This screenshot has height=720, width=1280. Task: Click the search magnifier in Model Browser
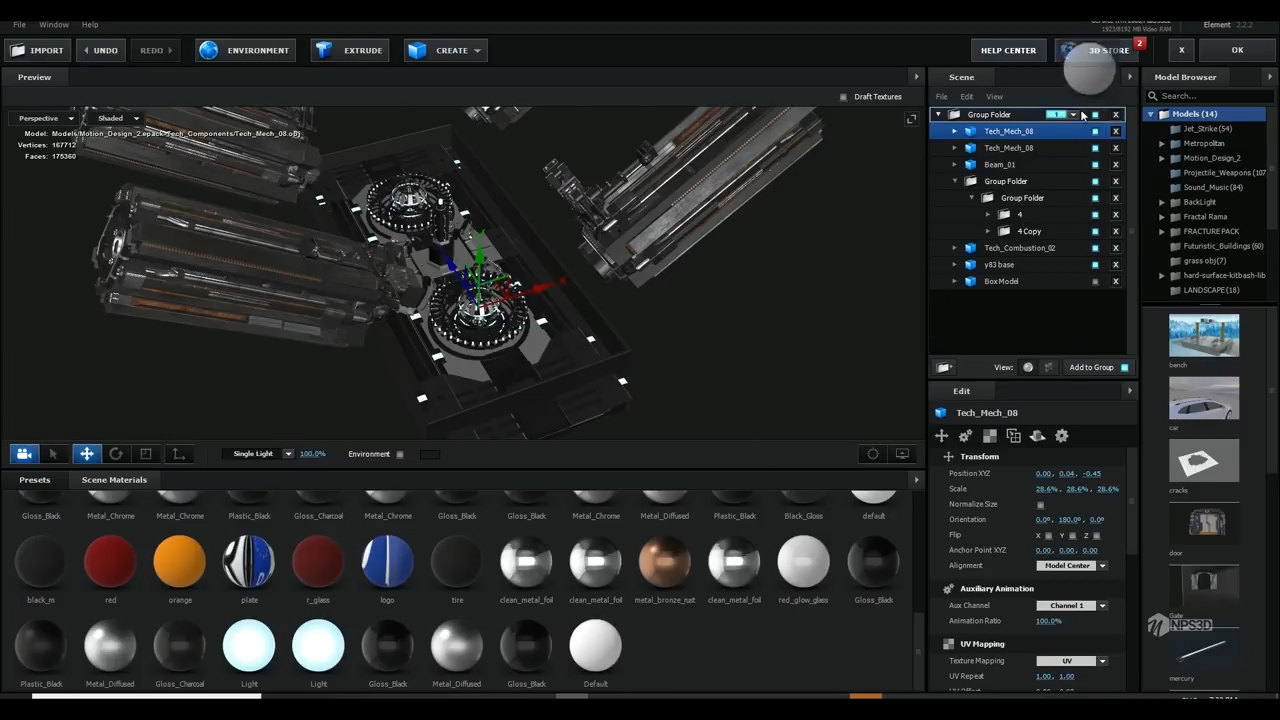tap(1153, 96)
